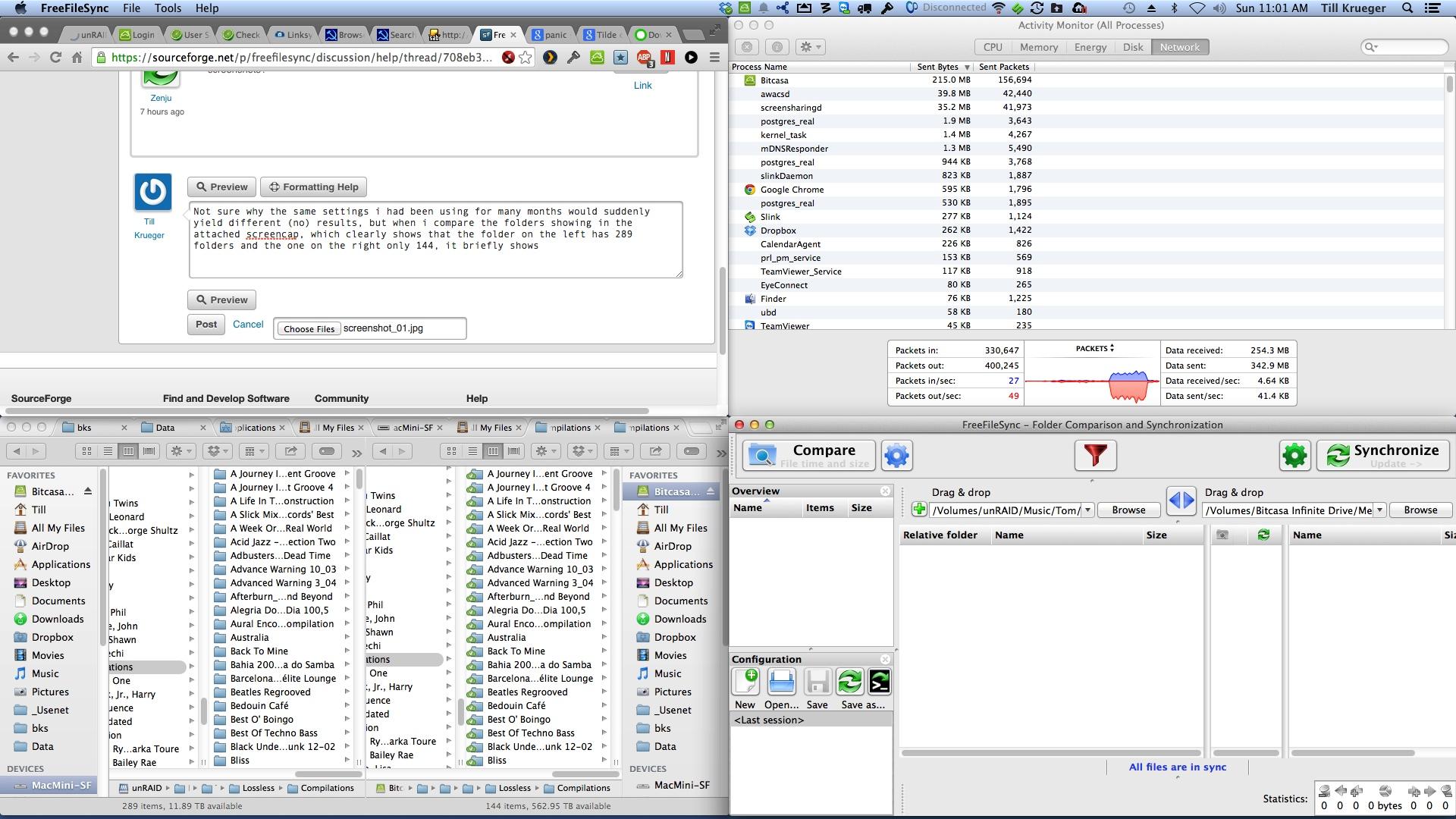Switch left Finder pane to column view
Screen dimensions: 1456x819
pos(128,451)
